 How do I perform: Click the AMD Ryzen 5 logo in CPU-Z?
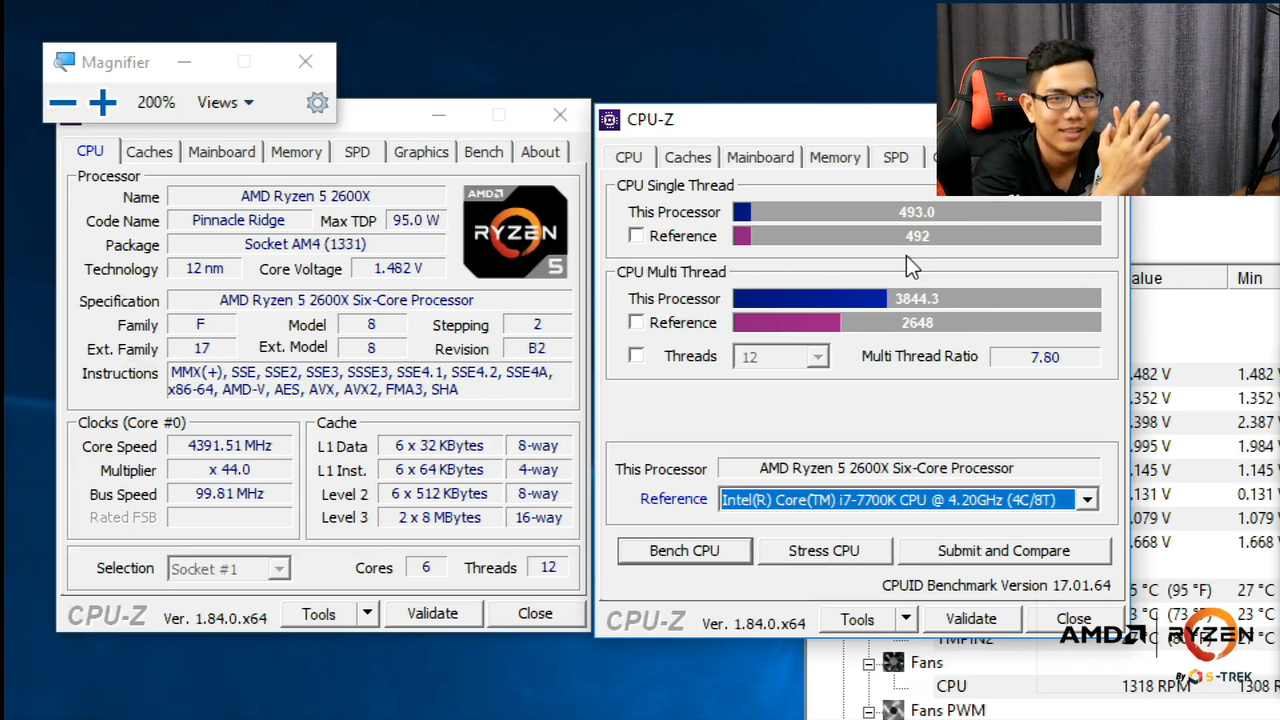click(x=515, y=230)
